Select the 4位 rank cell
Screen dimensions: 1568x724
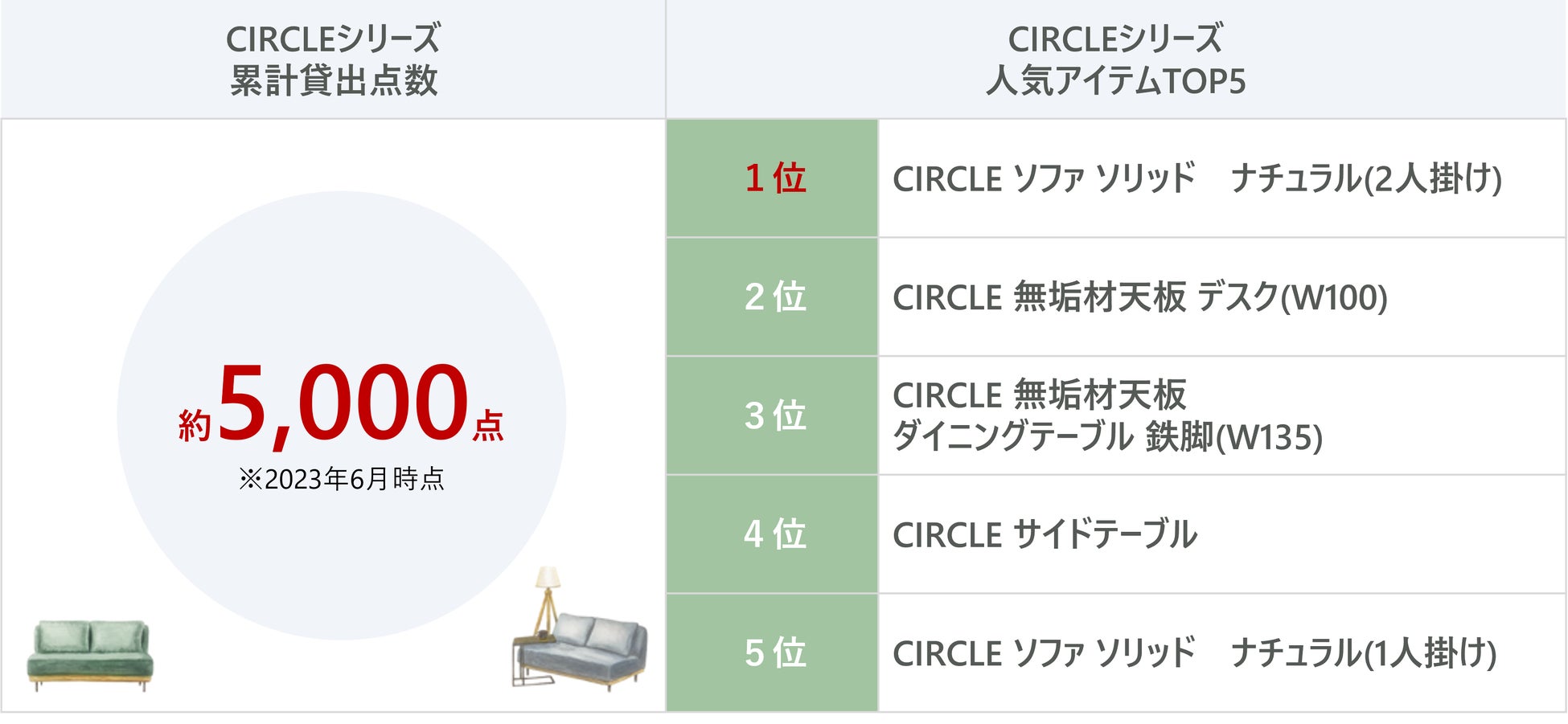point(772,534)
